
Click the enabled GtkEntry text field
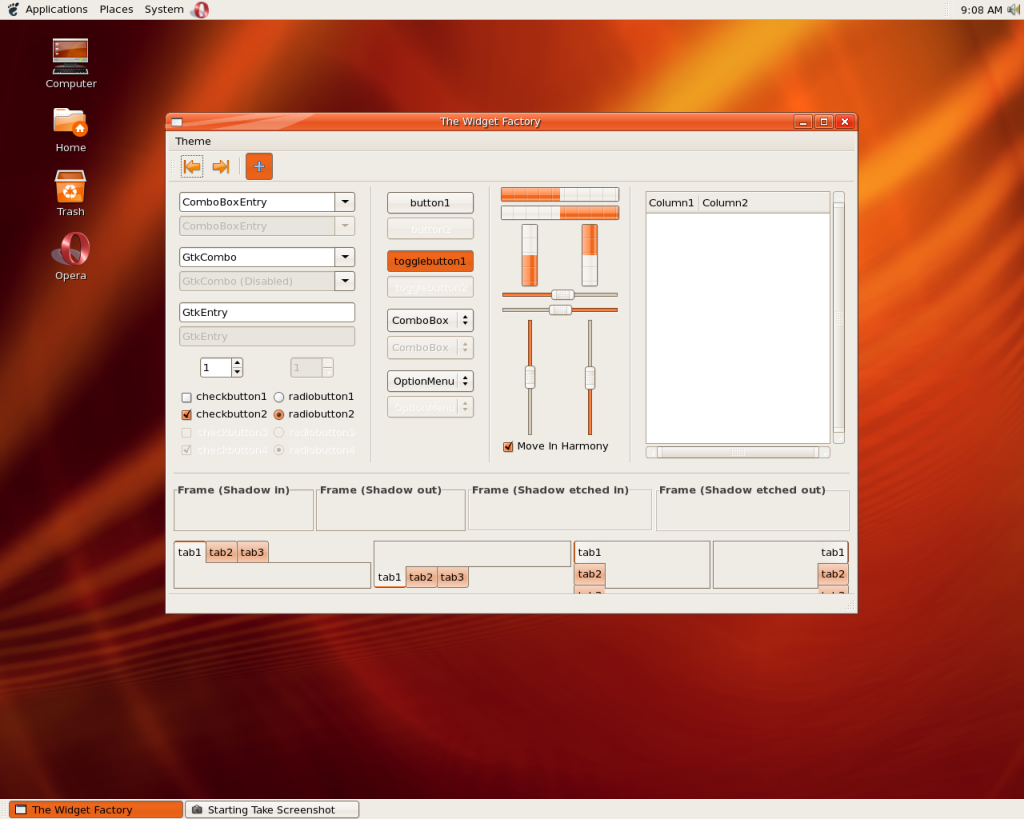[x=267, y=313]
